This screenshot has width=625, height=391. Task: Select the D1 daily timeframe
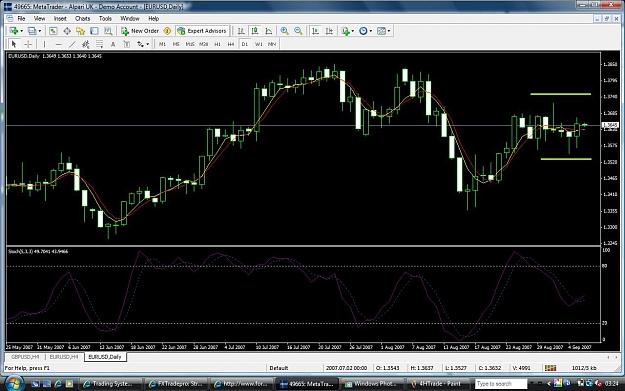click(245, 44)
